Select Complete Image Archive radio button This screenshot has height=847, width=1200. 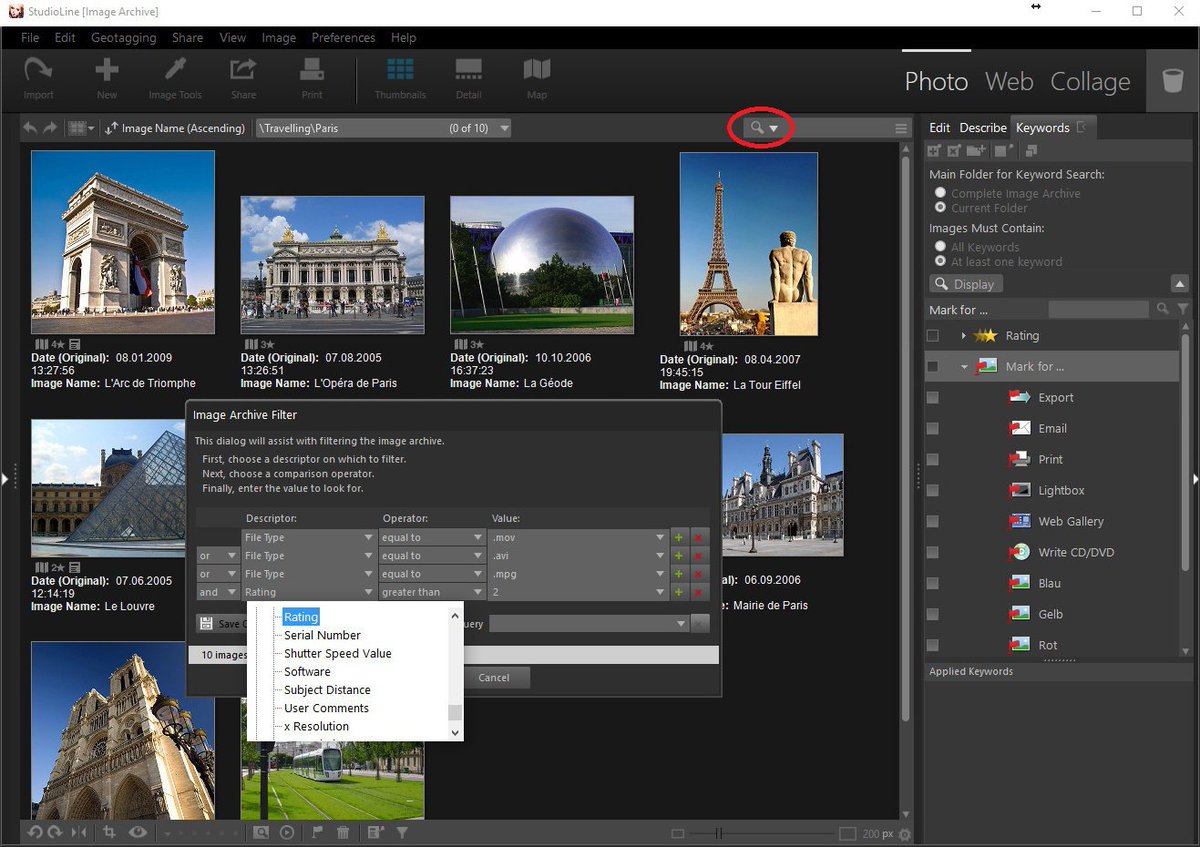click(940, 193)
